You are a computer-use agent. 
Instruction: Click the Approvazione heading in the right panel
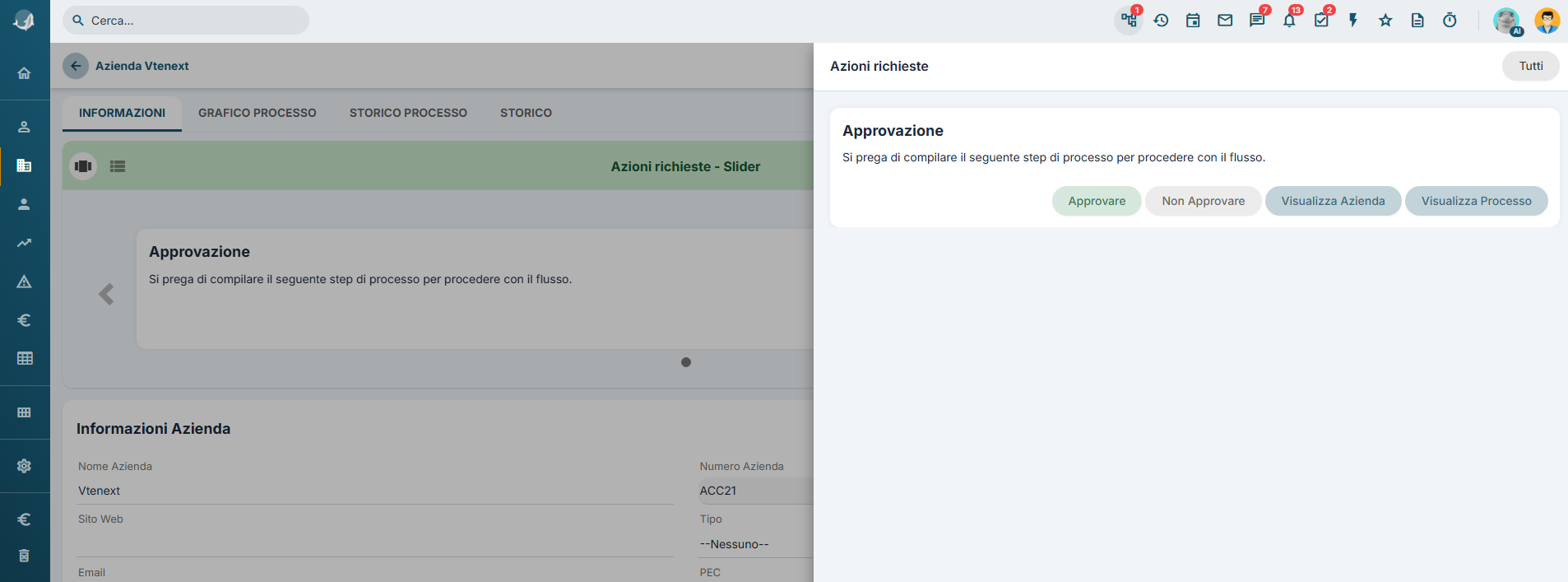tap(893, 131)
